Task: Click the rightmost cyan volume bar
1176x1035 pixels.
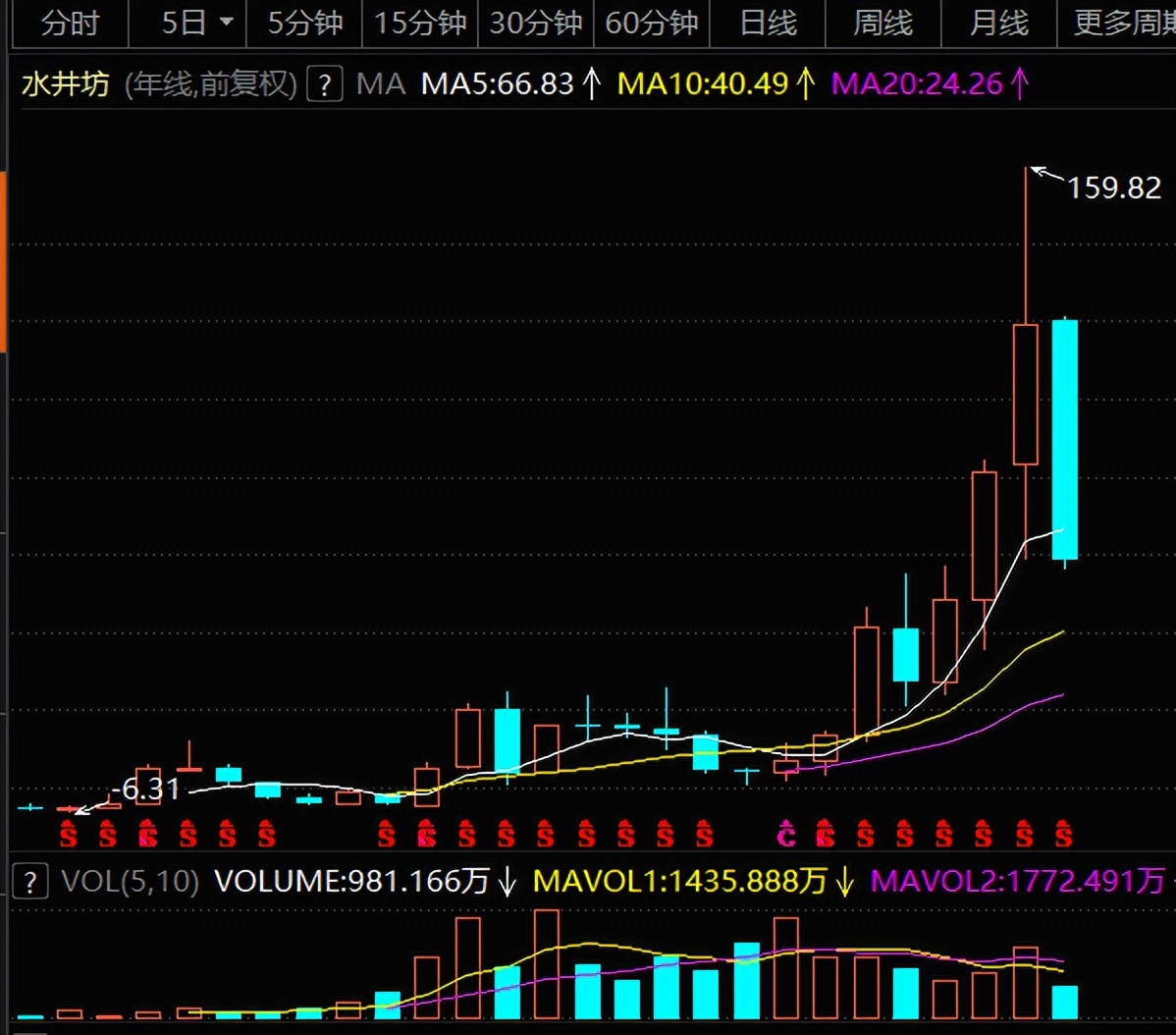Action: pyautogui.click(x=1065, y=1002)
